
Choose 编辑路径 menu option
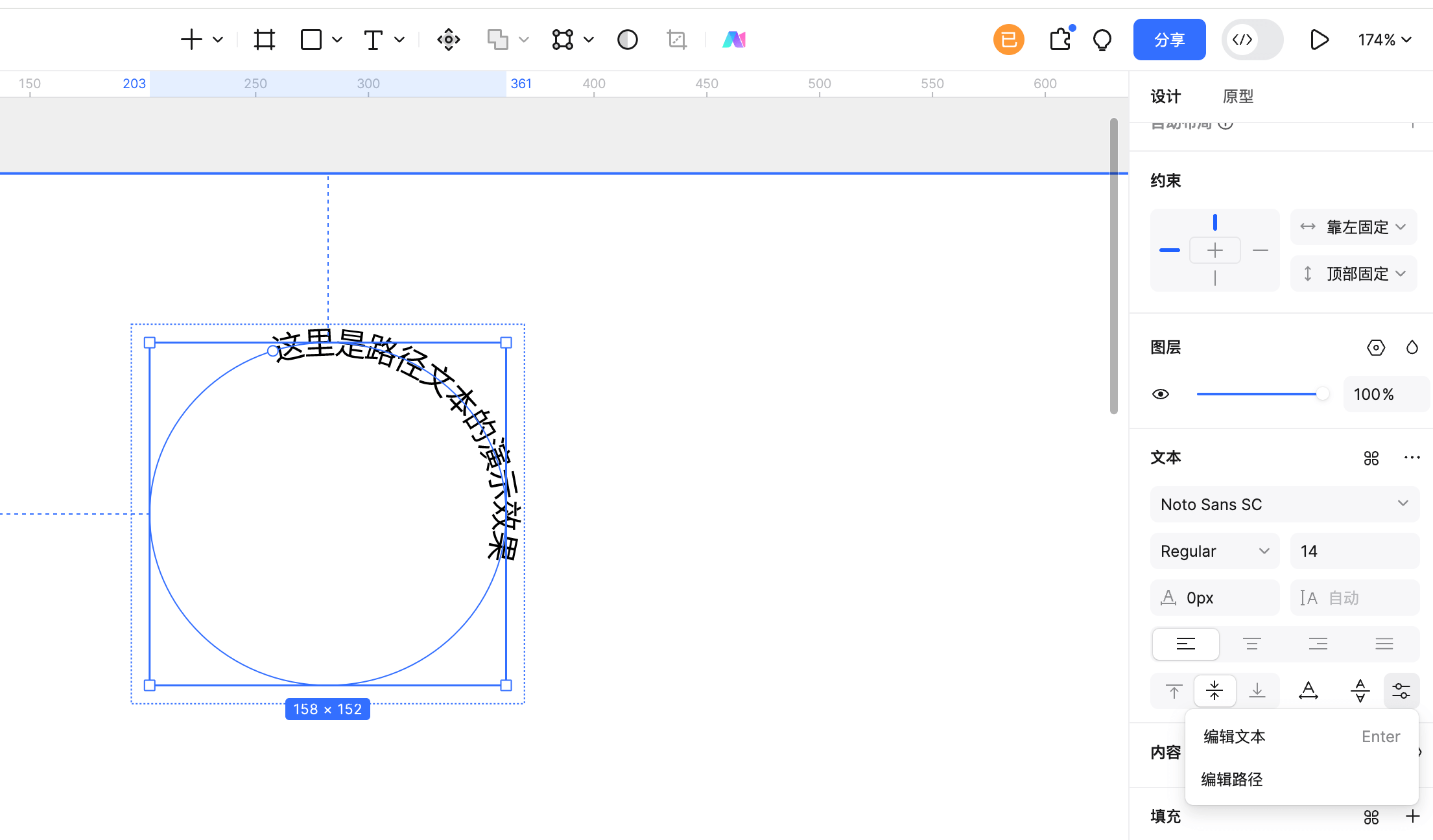(1232, 779)
